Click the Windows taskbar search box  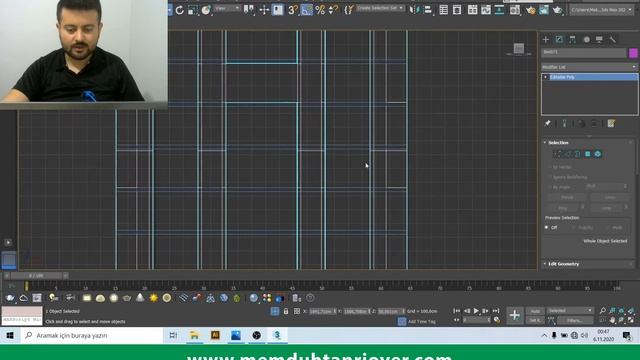click(92, 336)
